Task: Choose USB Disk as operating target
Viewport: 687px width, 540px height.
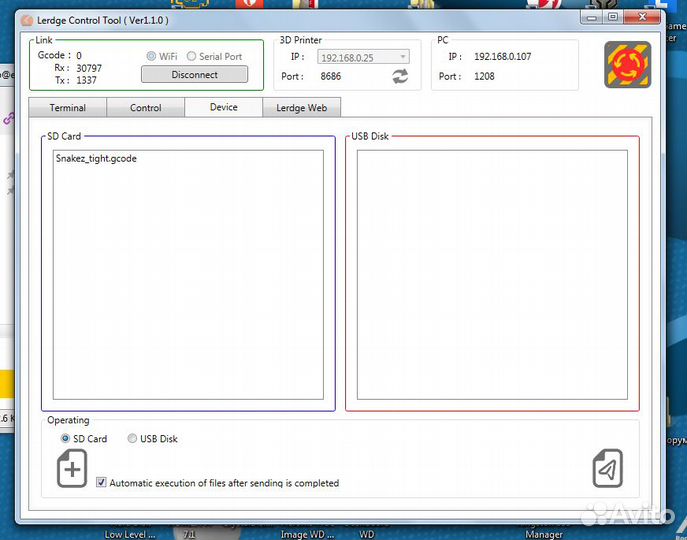Action: pyautogui.click(x=133, y=439)
